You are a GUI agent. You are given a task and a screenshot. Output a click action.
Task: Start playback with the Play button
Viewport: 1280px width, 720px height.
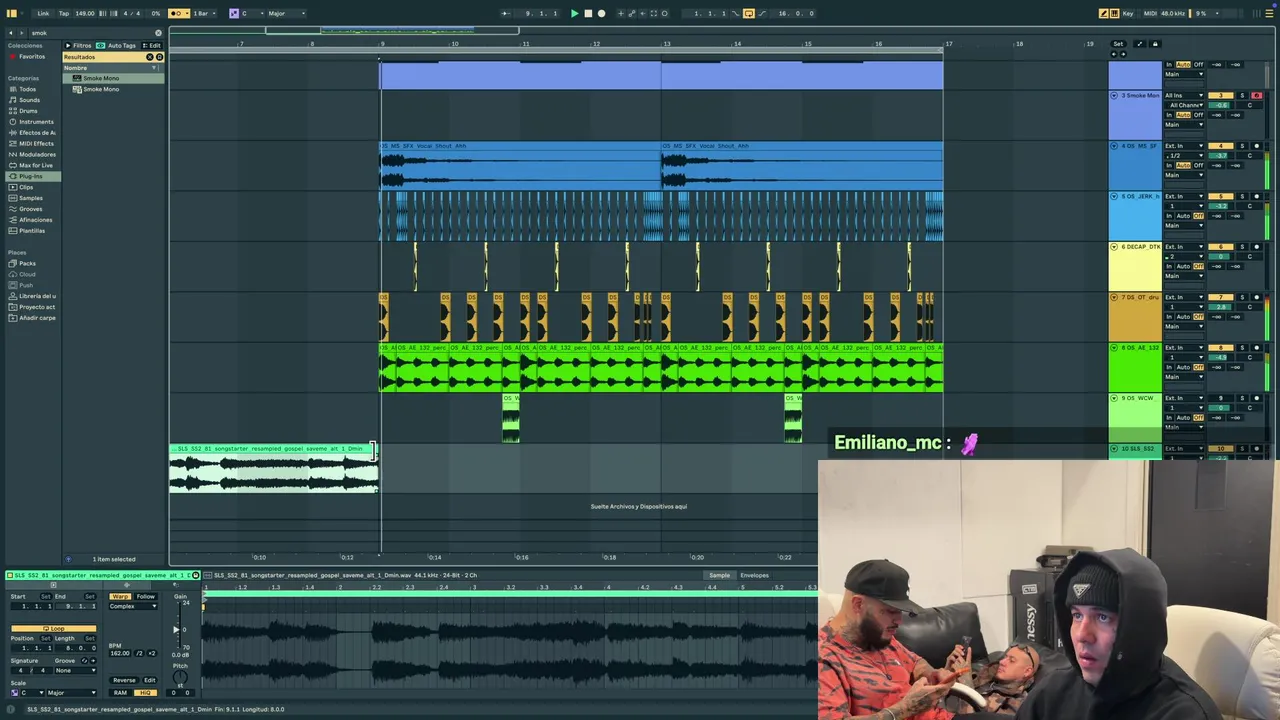pos(575,13)
